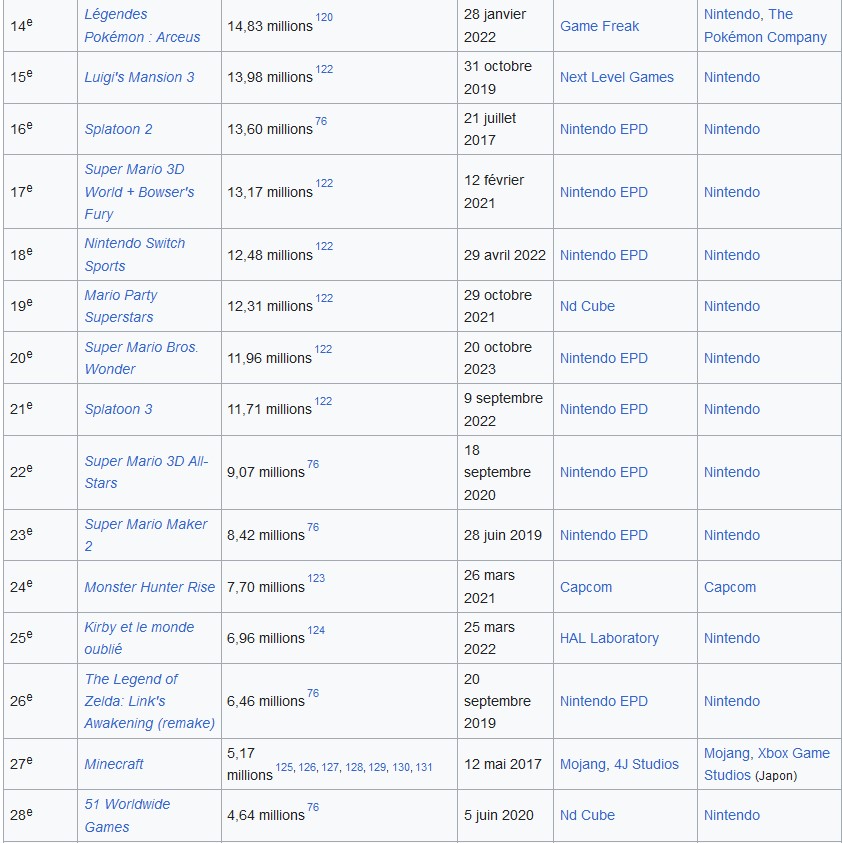Select the '8,42 millions' sales value
Screen dimensions: 842x843
tap(266, 535)
